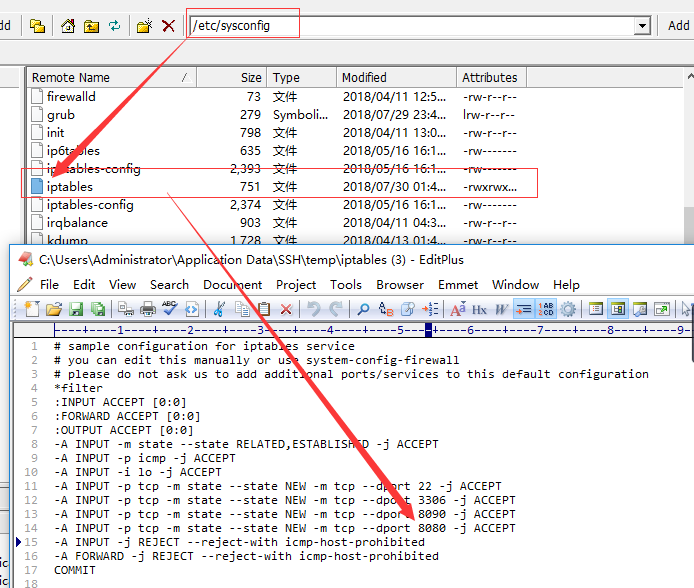
Task: Open a file via EditPlus open-folder icon
Action: [54, 309]
